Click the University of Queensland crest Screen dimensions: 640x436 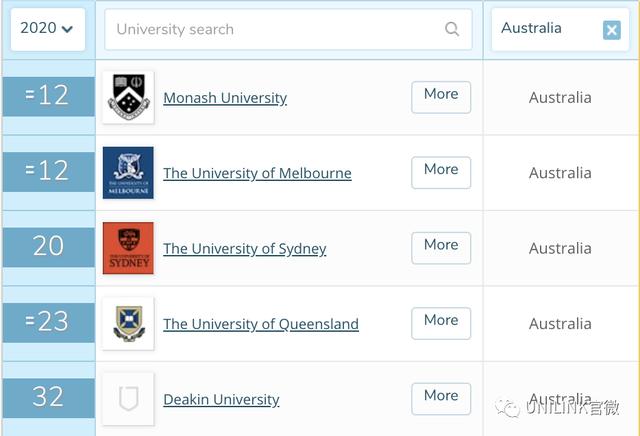point(128,324)
